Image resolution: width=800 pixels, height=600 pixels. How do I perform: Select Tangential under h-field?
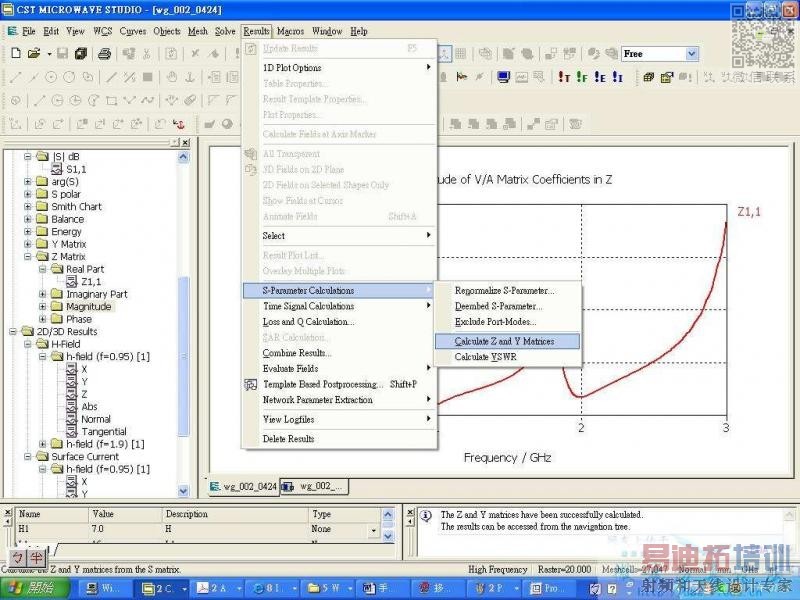click(x=104, y=432)
